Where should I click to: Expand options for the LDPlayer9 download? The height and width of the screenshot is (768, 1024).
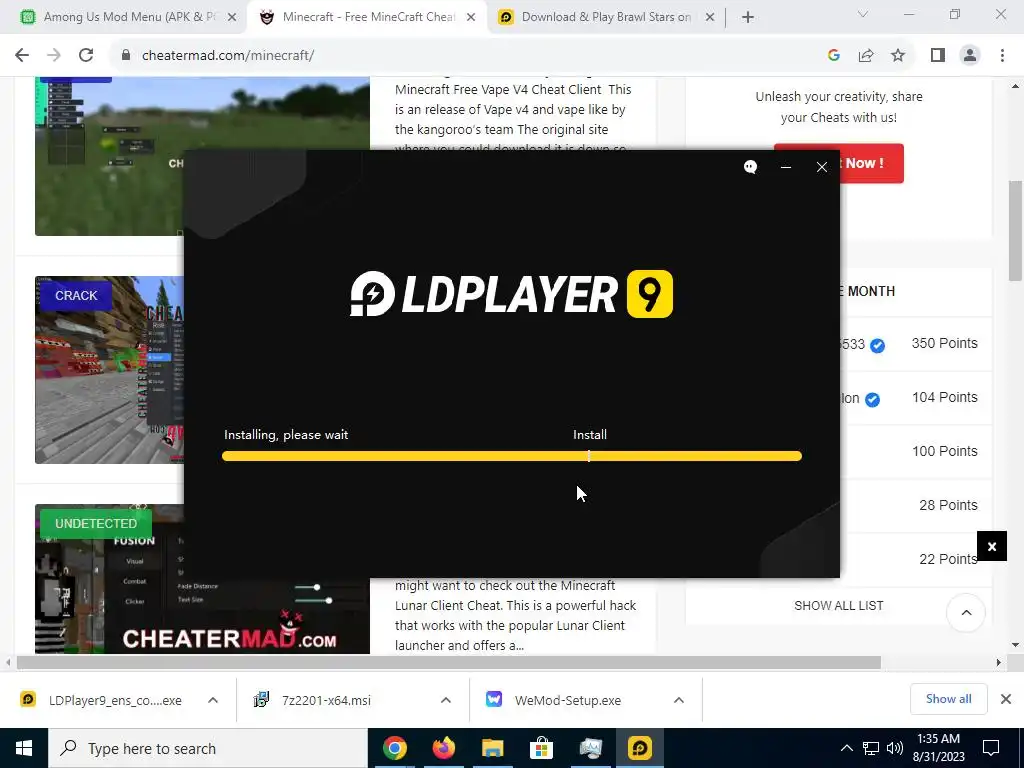(x=213, y=700)
